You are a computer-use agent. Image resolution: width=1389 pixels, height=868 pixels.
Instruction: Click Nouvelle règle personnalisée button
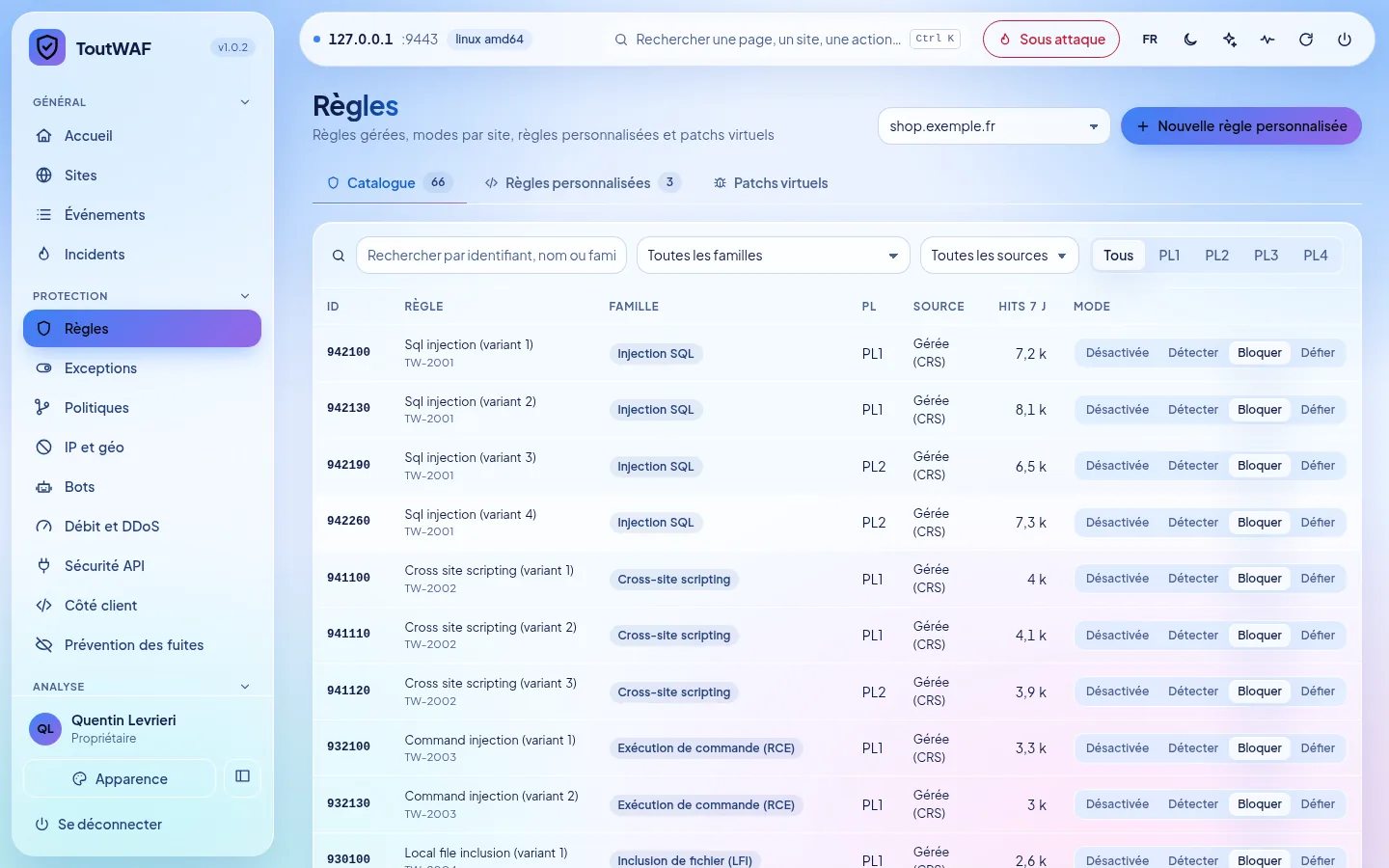[x=1240, y=126]
